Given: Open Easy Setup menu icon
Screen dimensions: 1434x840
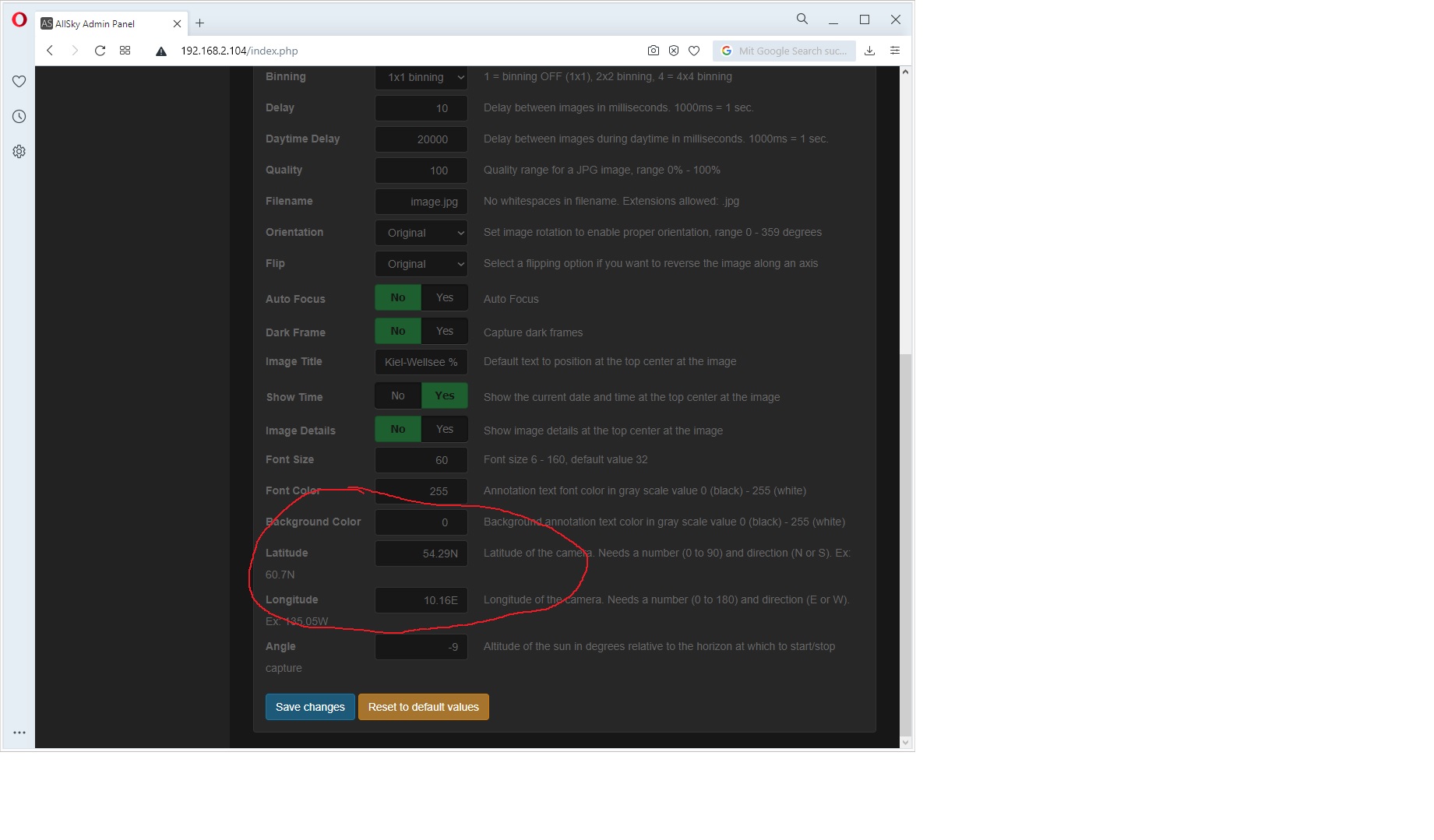Looking at the screenshot, I should [x=895, y=51].
